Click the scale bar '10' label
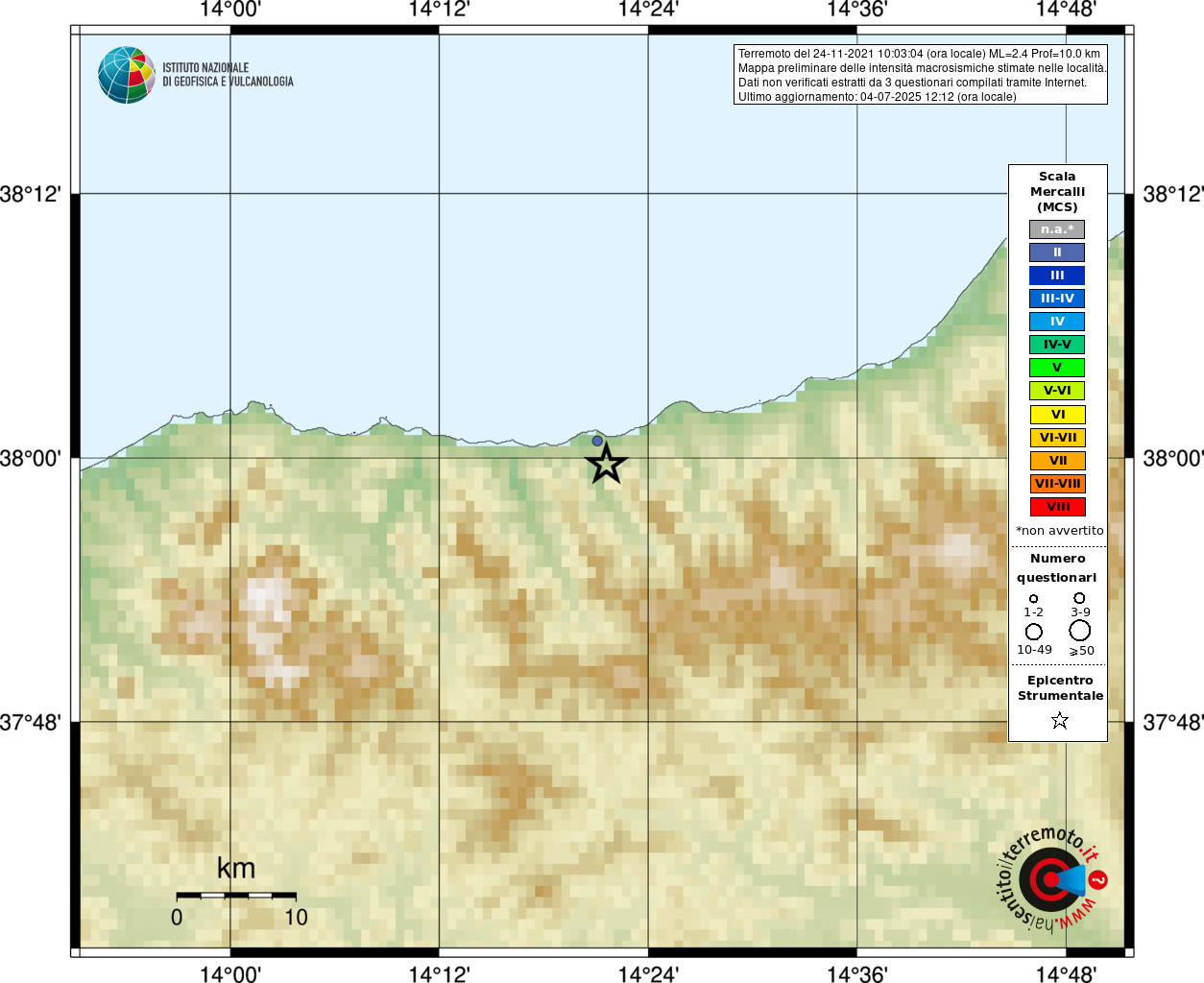The height and width of the screenshot is (983, 1204). click(296, 918)
